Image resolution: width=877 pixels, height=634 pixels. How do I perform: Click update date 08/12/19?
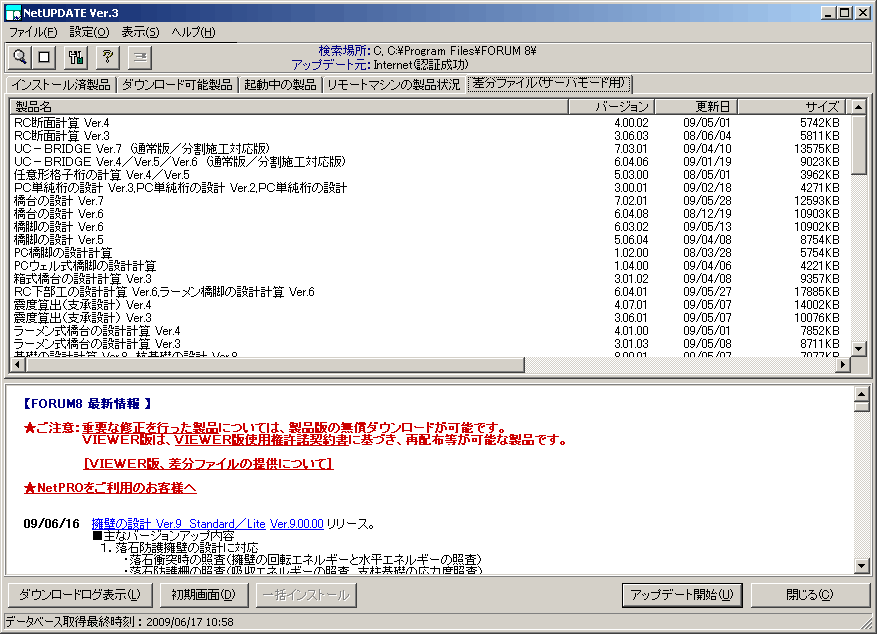tap(707, 214)
